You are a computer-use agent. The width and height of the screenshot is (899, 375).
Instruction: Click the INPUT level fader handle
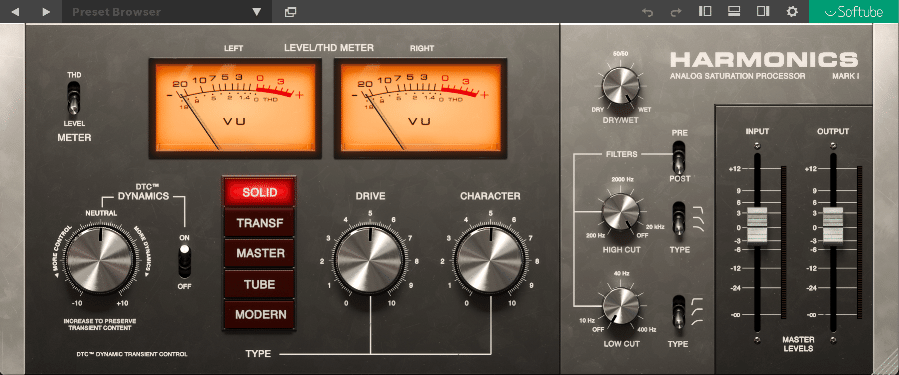click(x=757, y=226)
